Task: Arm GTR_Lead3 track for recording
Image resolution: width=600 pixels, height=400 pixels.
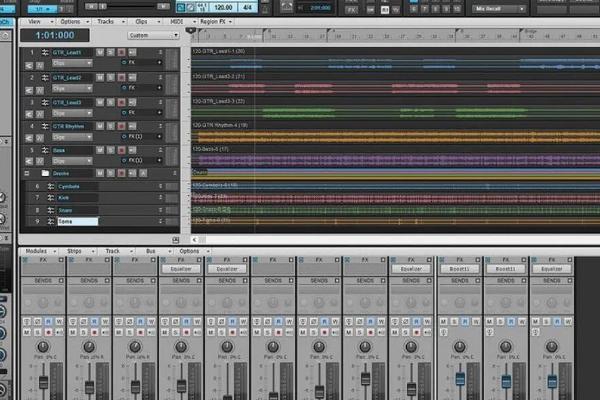Action: (x=121, y=102)
